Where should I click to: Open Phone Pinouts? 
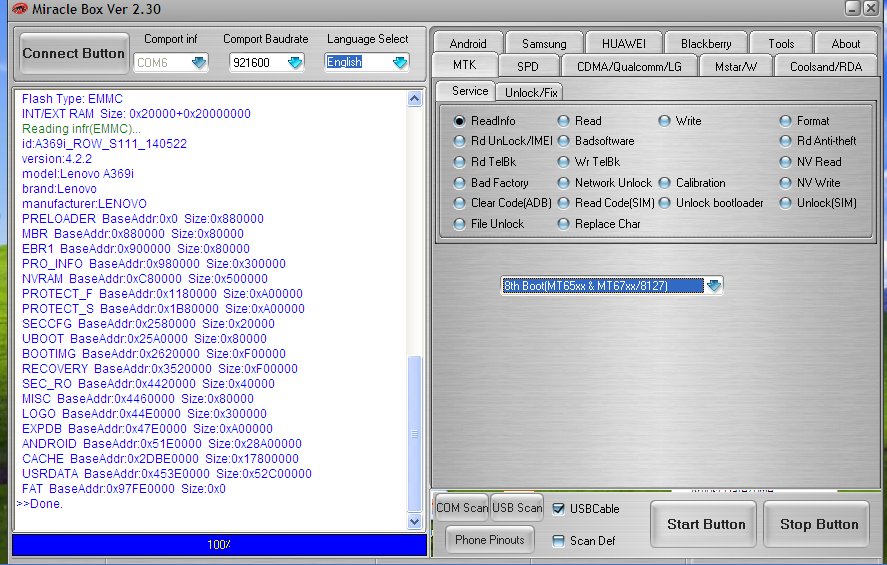[490, 540]
